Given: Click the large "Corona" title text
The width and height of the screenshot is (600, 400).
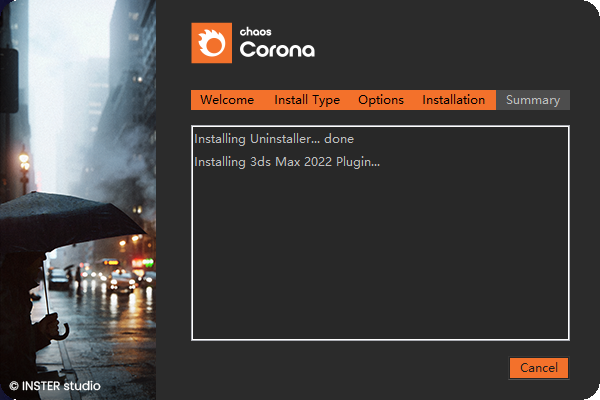Looking at the screenshot, I should click(x=277, y=49).
